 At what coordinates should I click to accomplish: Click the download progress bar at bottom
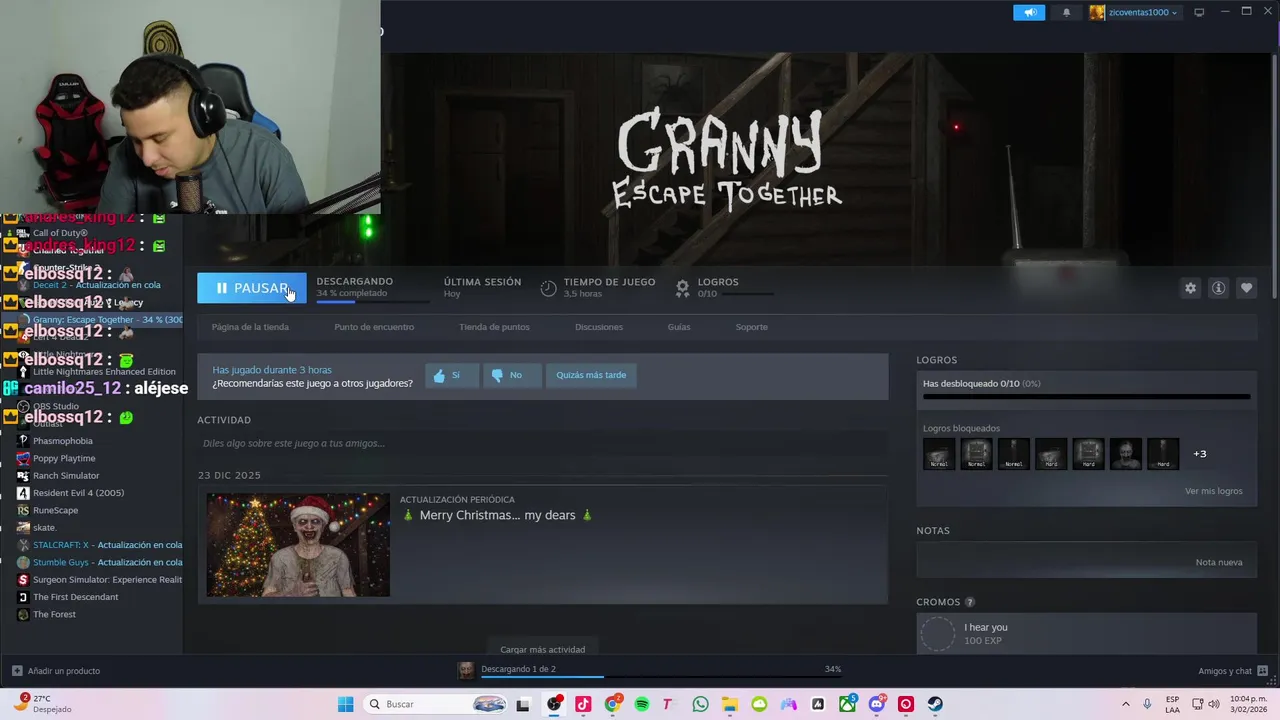tap(661, 678)
